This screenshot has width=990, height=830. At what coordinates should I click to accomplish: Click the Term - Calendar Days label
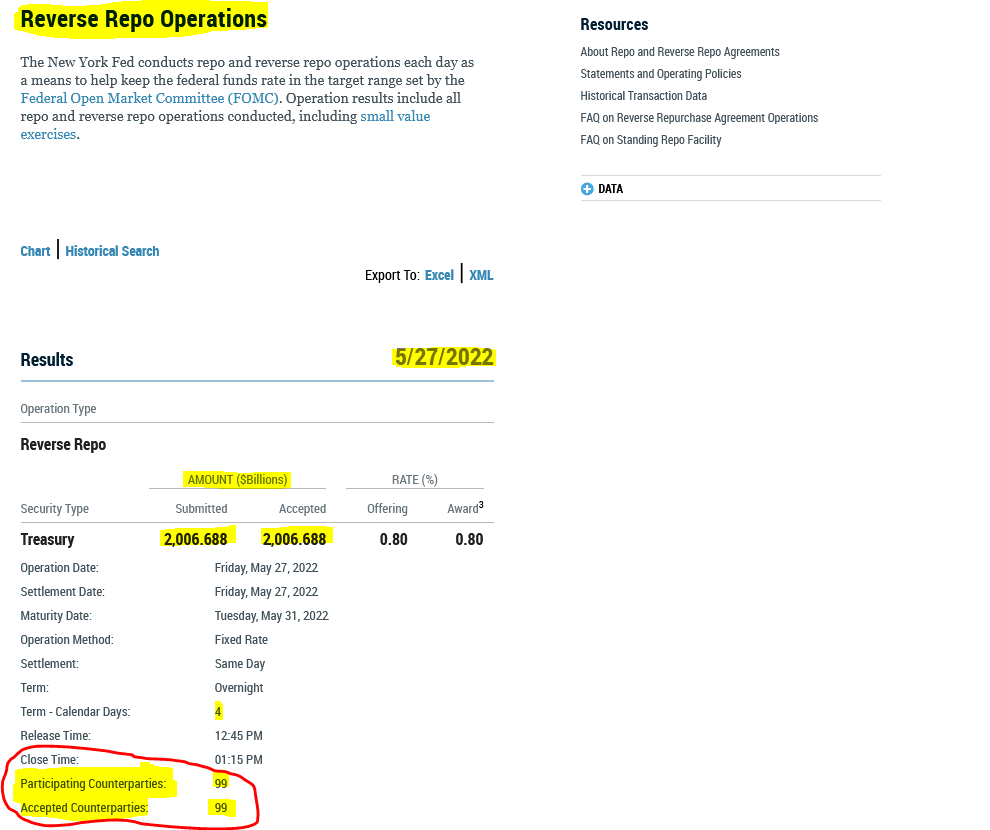point(75,712)
